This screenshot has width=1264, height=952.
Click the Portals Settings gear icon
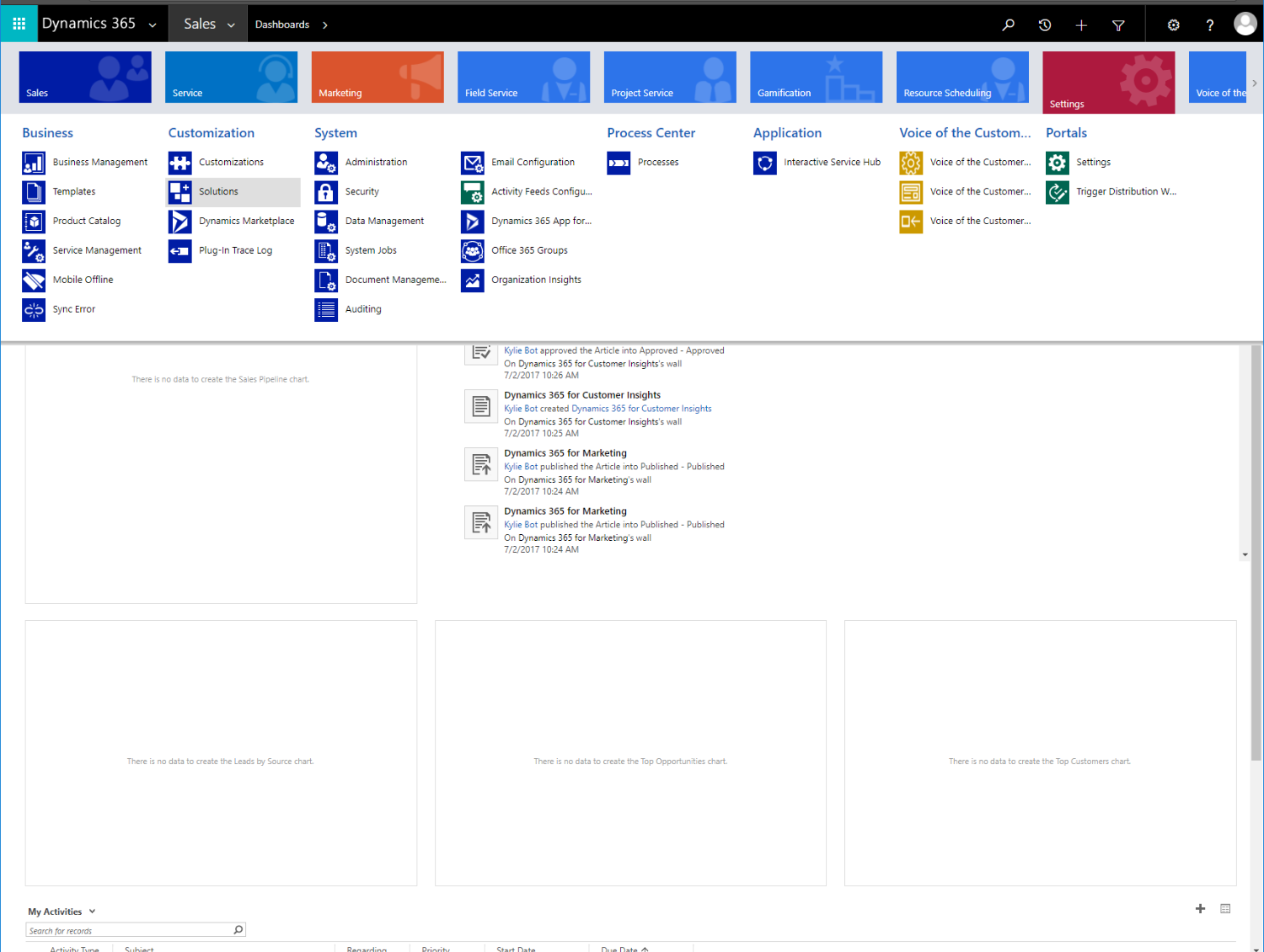pos(1058,163)
